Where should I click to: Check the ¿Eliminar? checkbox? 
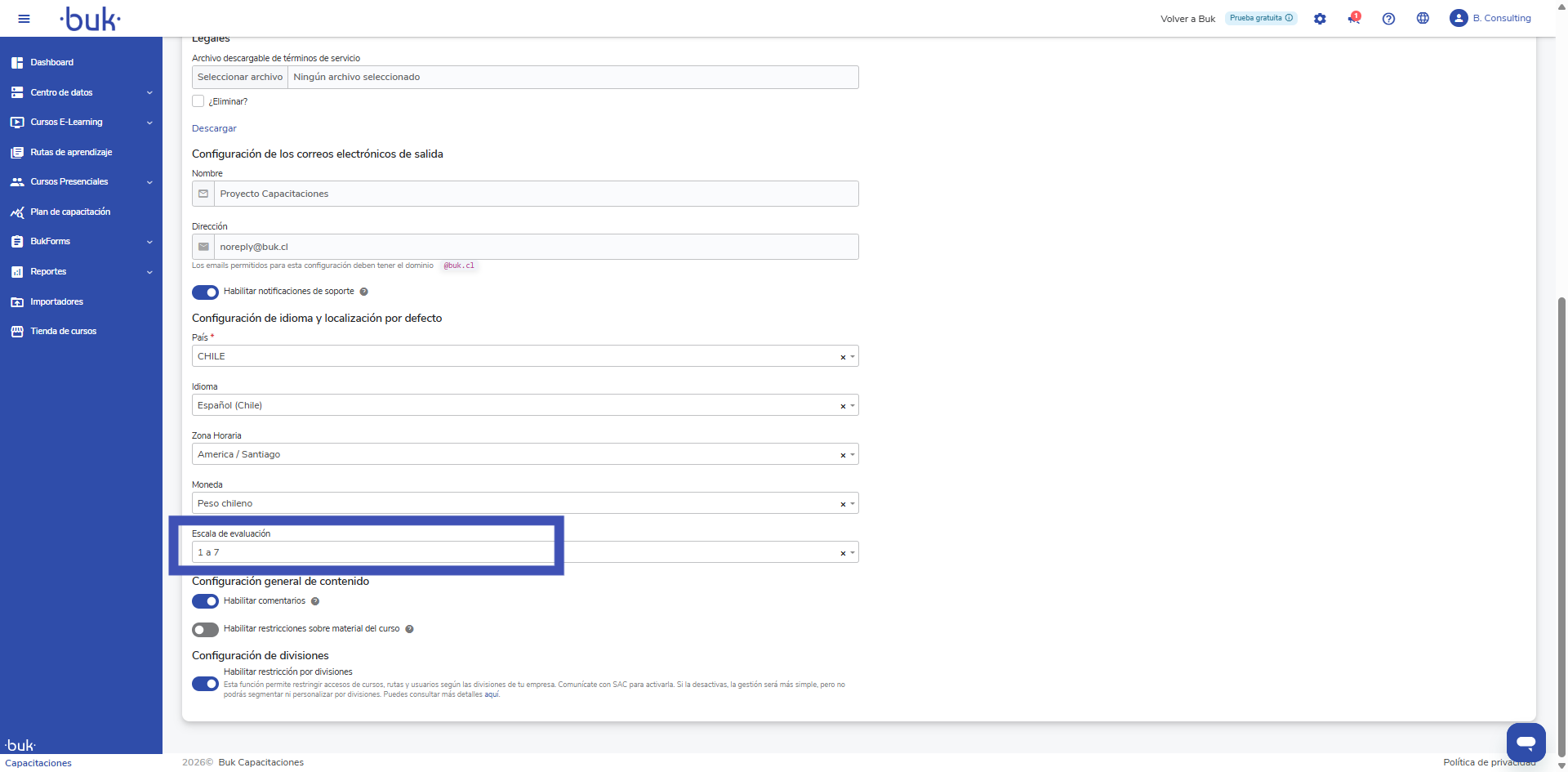coord(198,101)
